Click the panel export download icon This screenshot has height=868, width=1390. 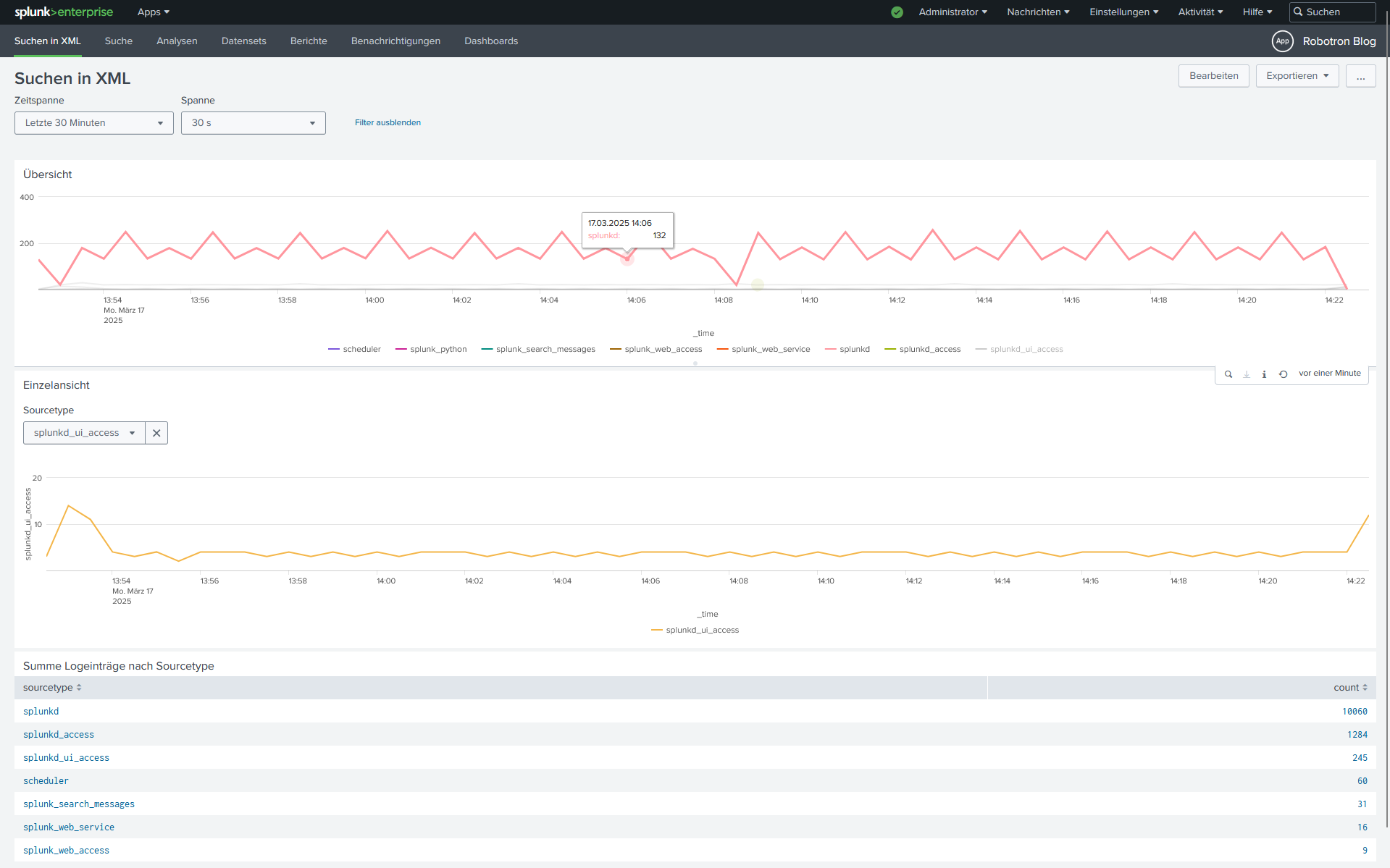click(1247, 374)
